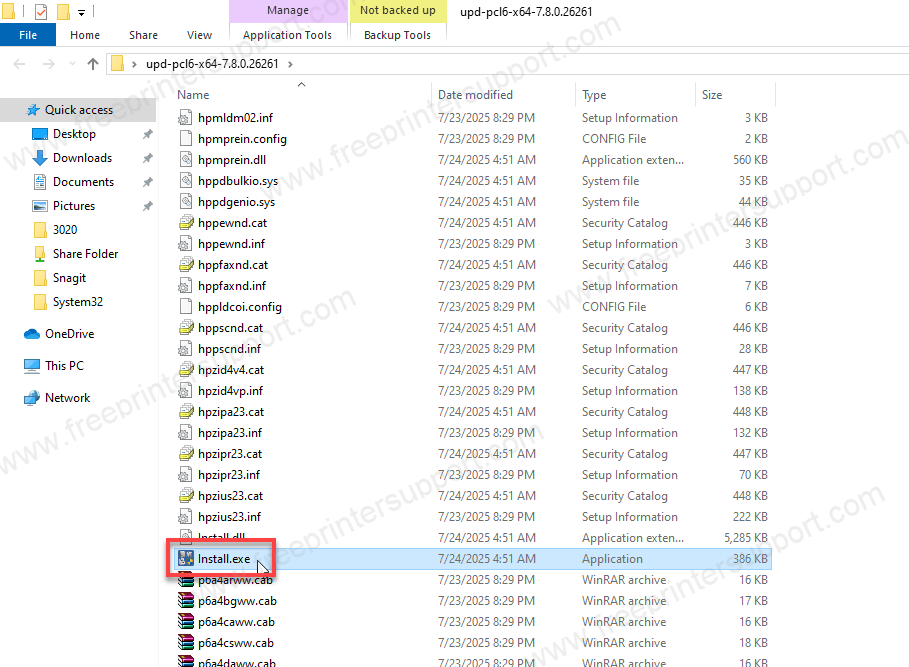Open the Application Tools ribbon tab

[287, 35]
